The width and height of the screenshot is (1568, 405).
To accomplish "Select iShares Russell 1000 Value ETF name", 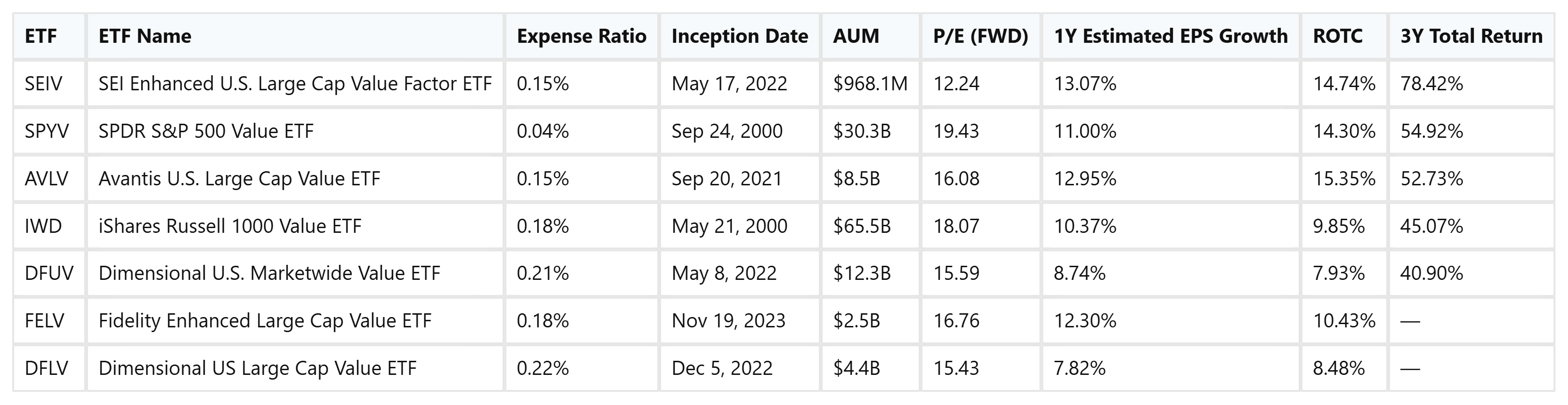I will tap(229, 226).
